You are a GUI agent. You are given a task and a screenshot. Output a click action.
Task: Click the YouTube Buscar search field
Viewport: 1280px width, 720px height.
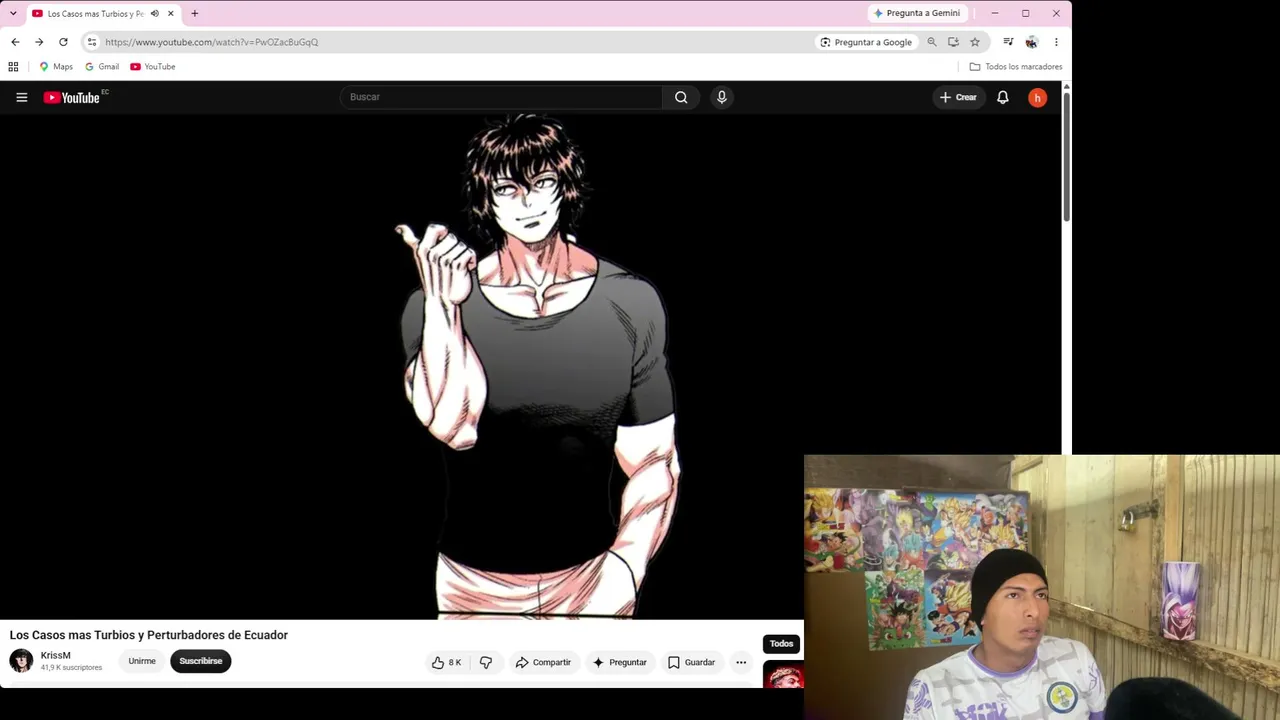click(x=501, y=97)
